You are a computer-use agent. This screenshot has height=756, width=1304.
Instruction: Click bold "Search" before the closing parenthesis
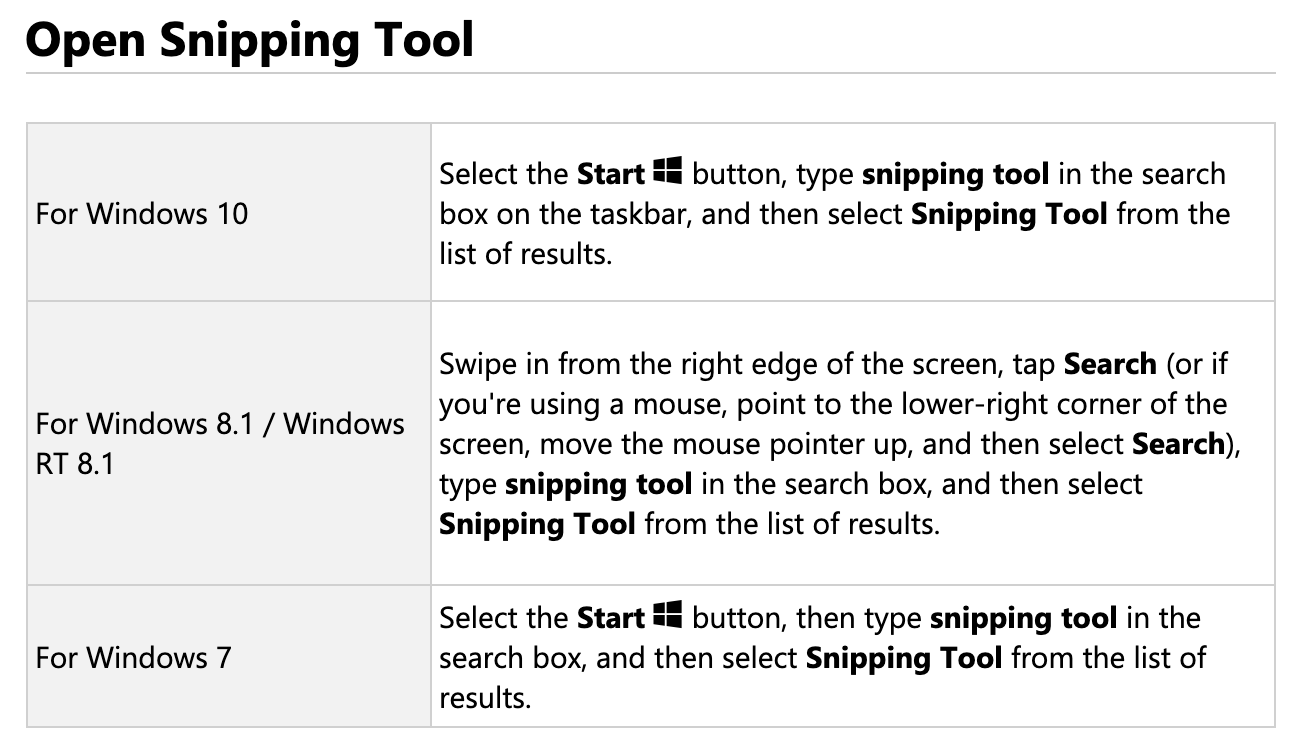click(x=1179, y=444)
